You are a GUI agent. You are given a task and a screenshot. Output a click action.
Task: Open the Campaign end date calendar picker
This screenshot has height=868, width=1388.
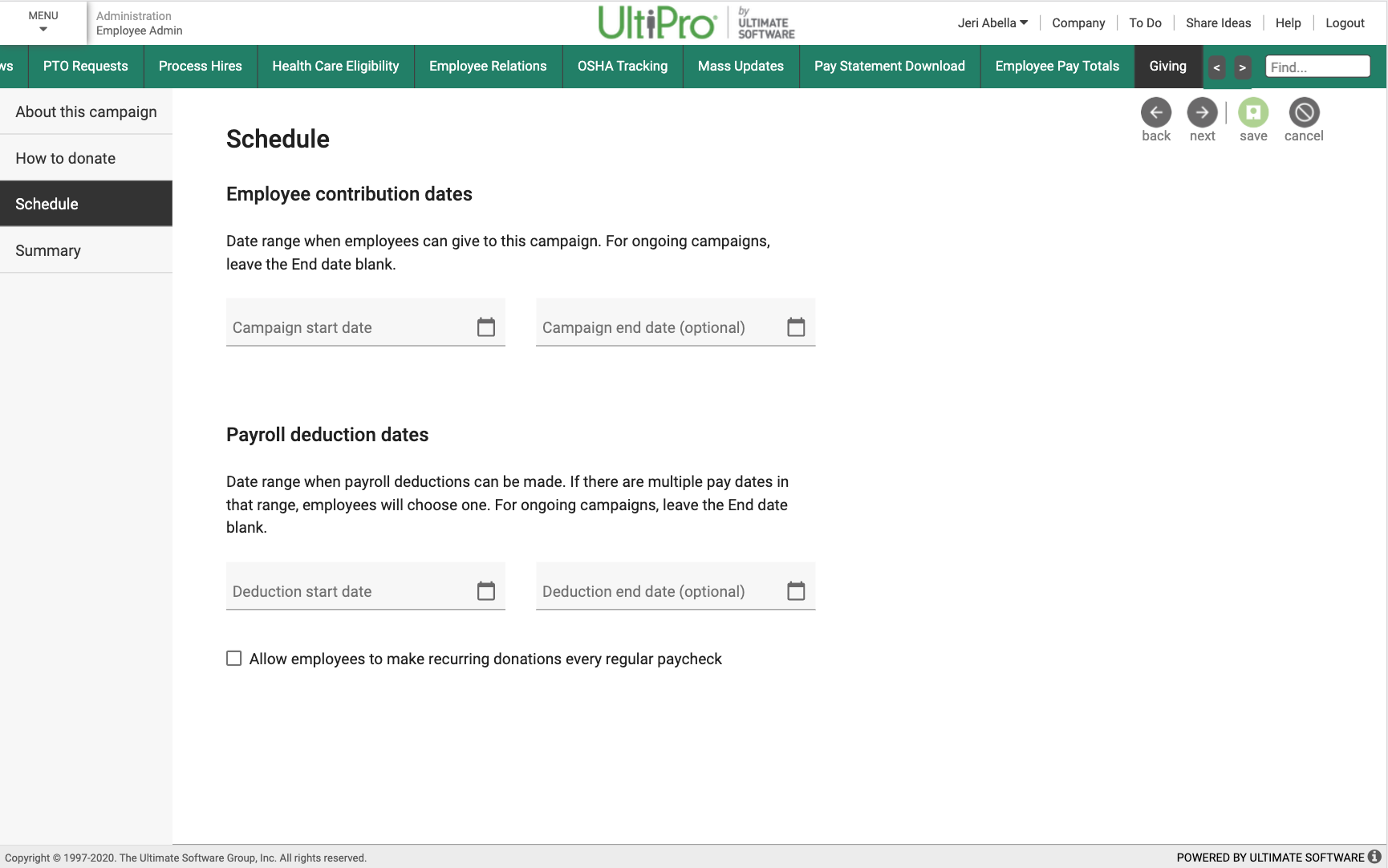coord(796,327)
